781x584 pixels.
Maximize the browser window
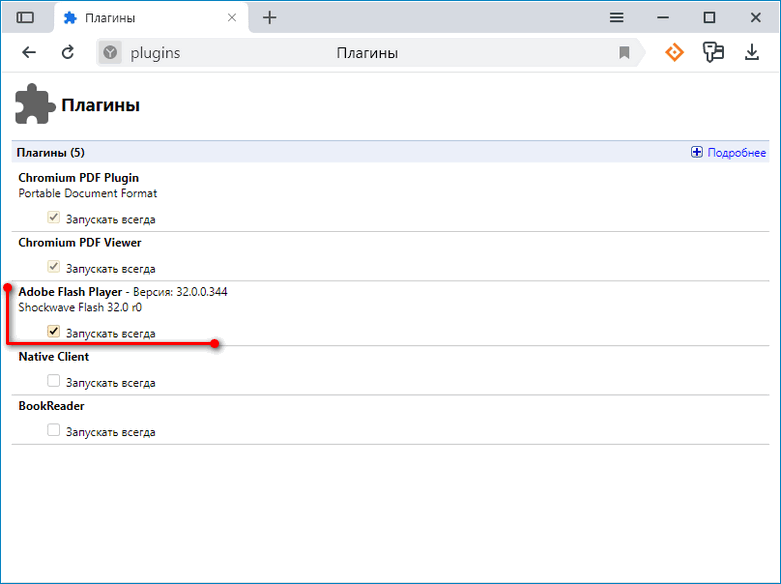(709, 18)
